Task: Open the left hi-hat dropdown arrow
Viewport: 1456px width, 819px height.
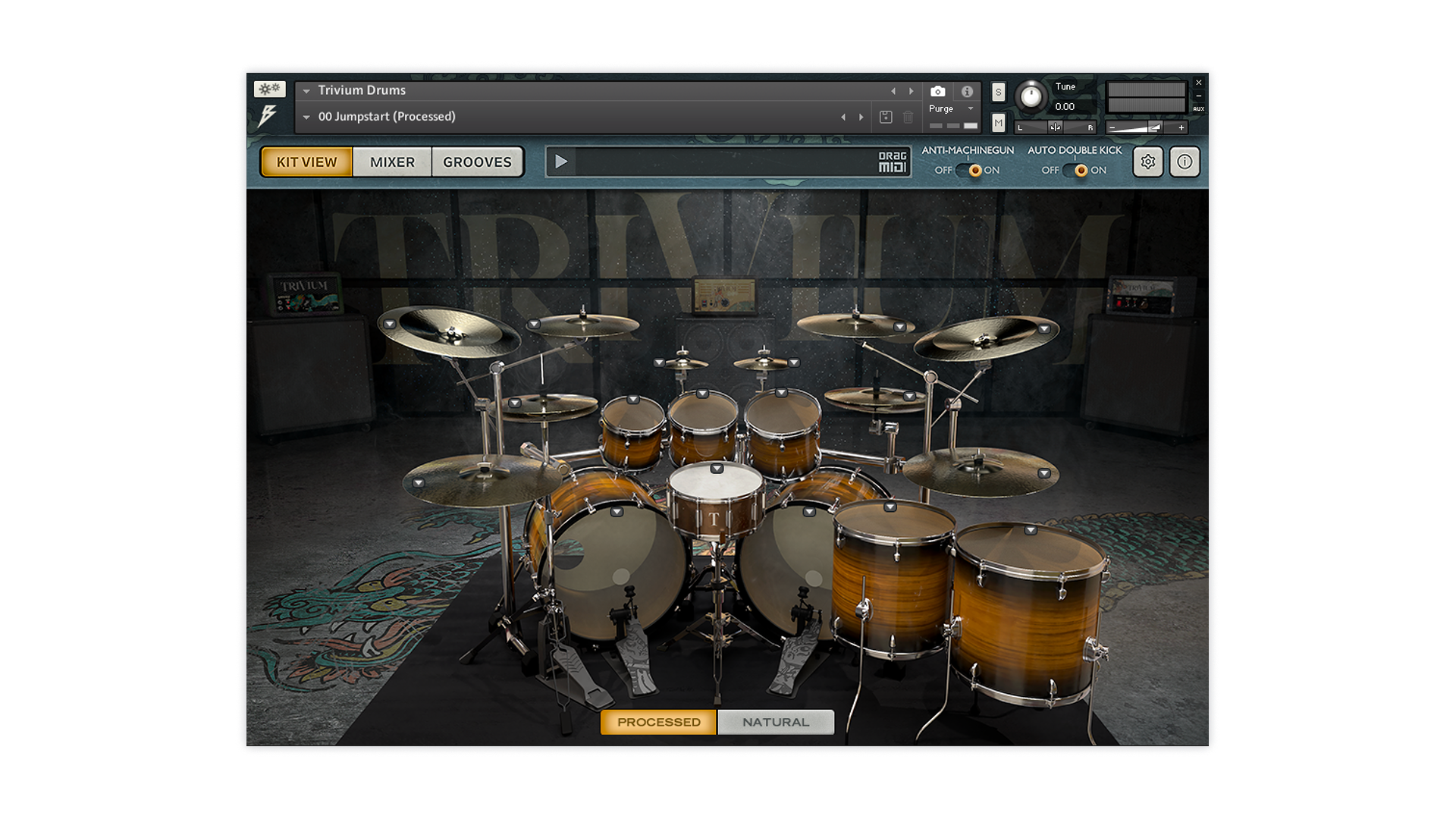Action: coord(515,403)
